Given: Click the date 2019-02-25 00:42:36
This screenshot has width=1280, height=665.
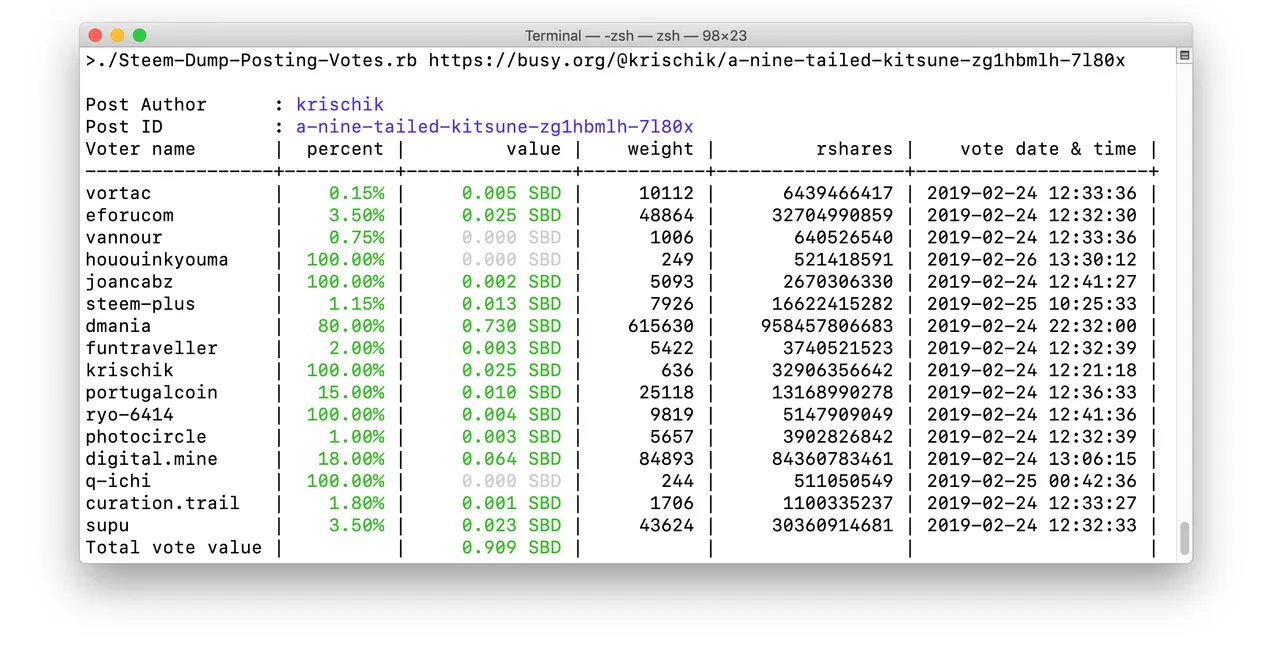Looking at the screenshot, I should point(1031,481).
